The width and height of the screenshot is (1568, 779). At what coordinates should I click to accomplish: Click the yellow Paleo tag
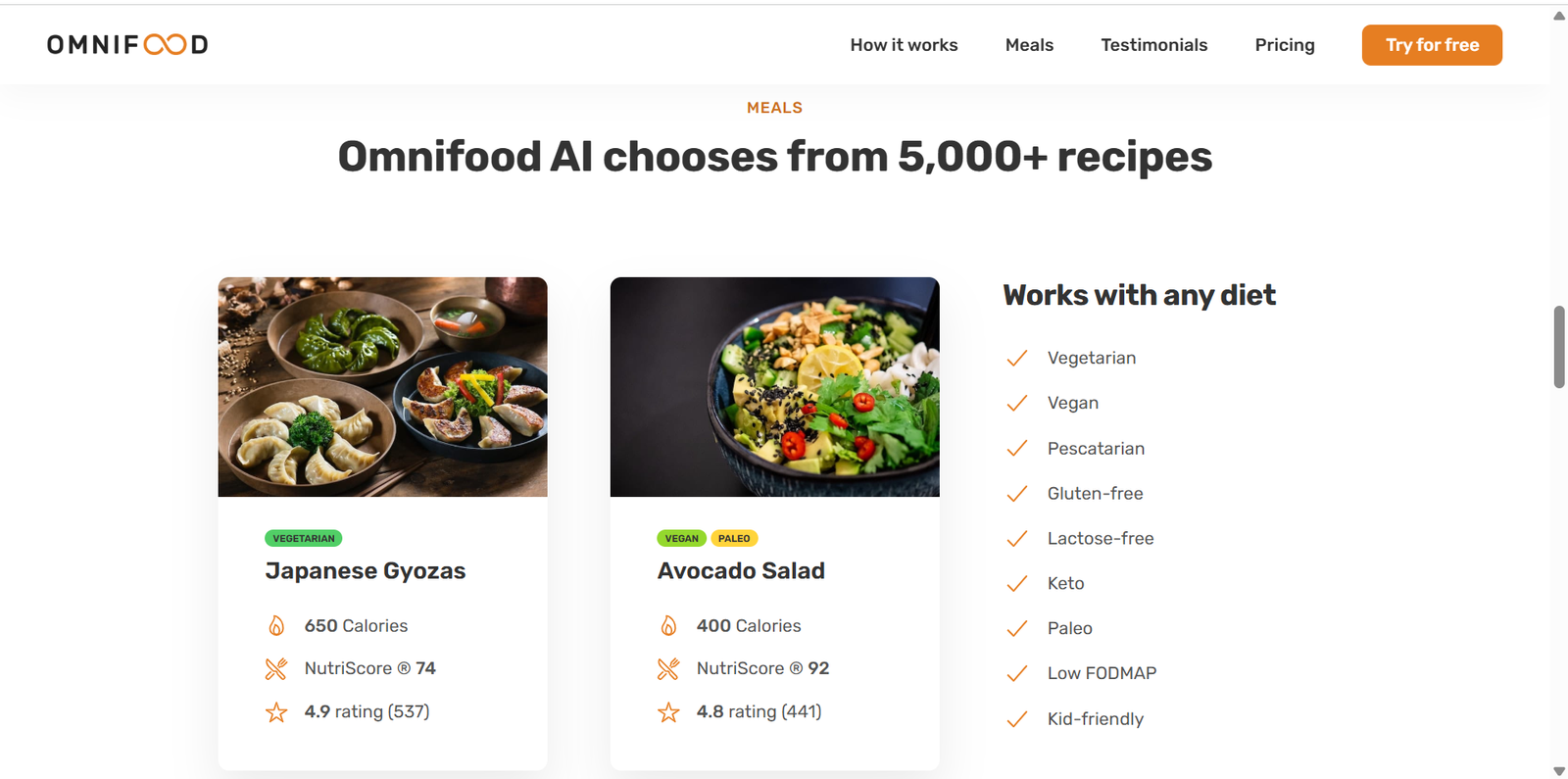tap(734, 538)
